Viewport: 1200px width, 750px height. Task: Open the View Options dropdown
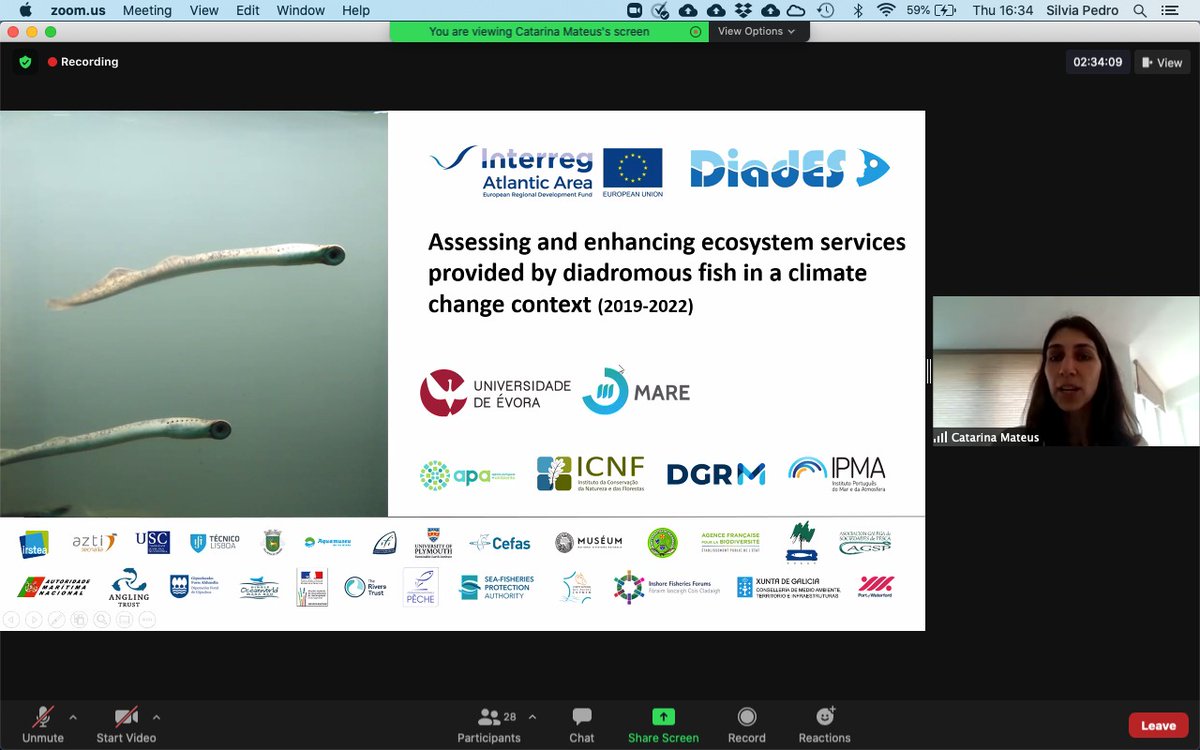coord(756,31)
